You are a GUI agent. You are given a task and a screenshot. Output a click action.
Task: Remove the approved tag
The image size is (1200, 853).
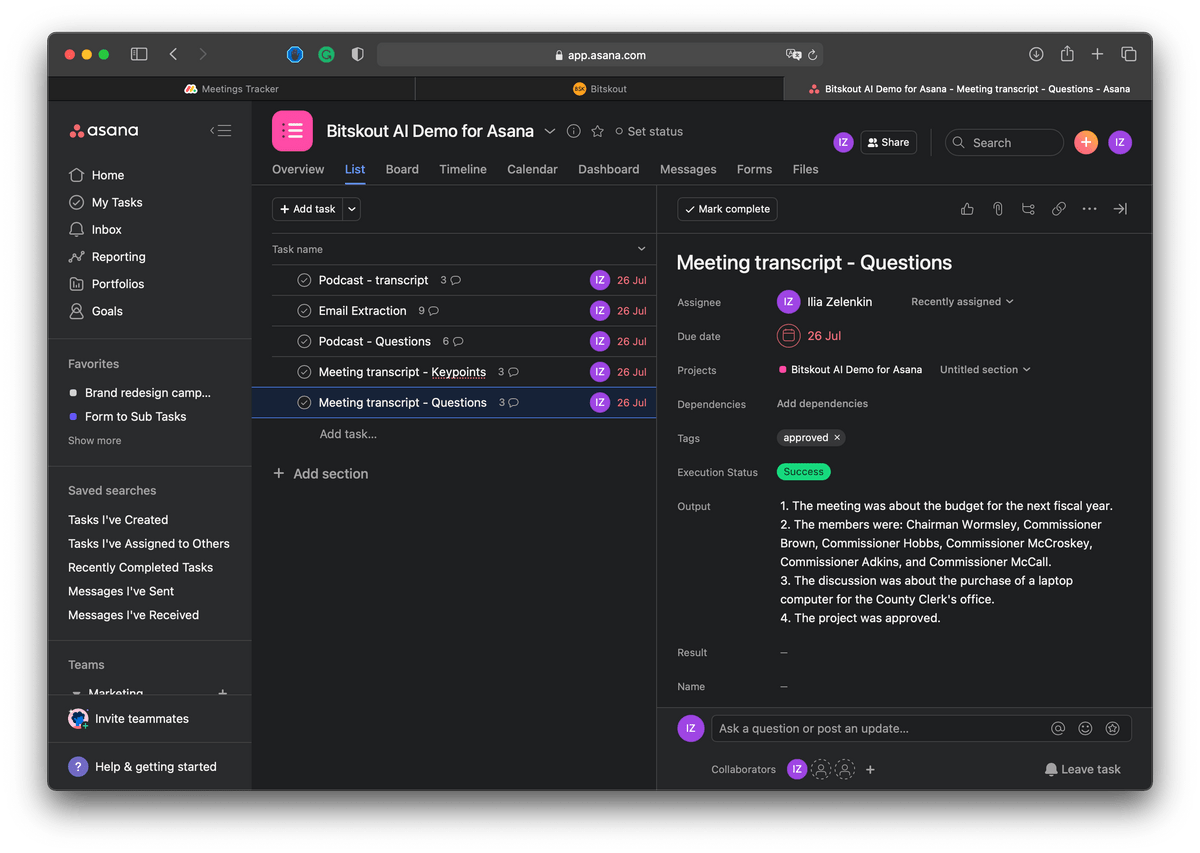pyautogui.click(x=838, y=438)
